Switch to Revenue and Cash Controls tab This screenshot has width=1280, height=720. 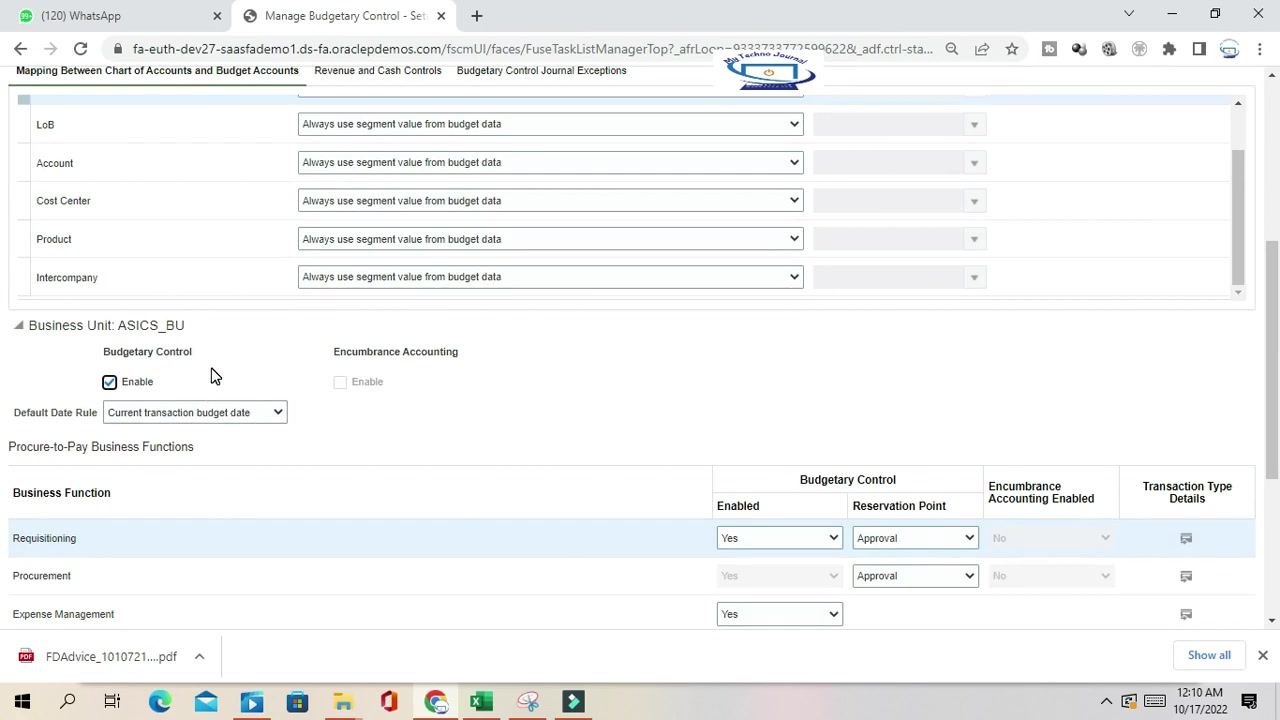tap(378, 70)
